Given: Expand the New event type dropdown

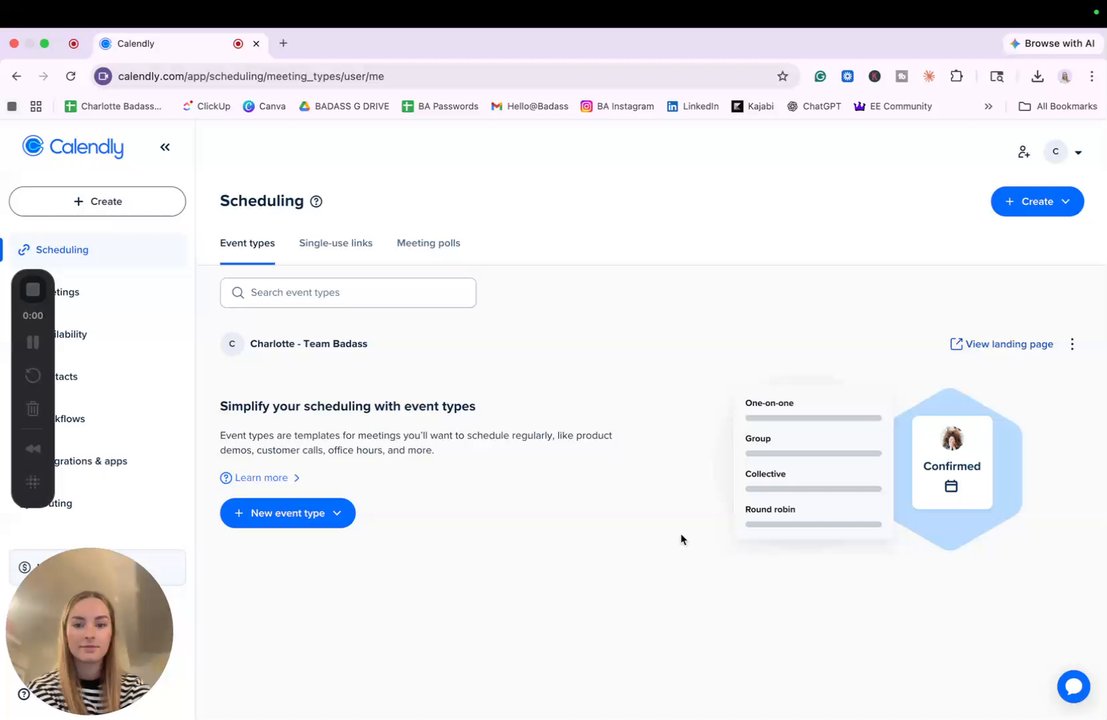Looking at the screenshot, I should (287, 513).
